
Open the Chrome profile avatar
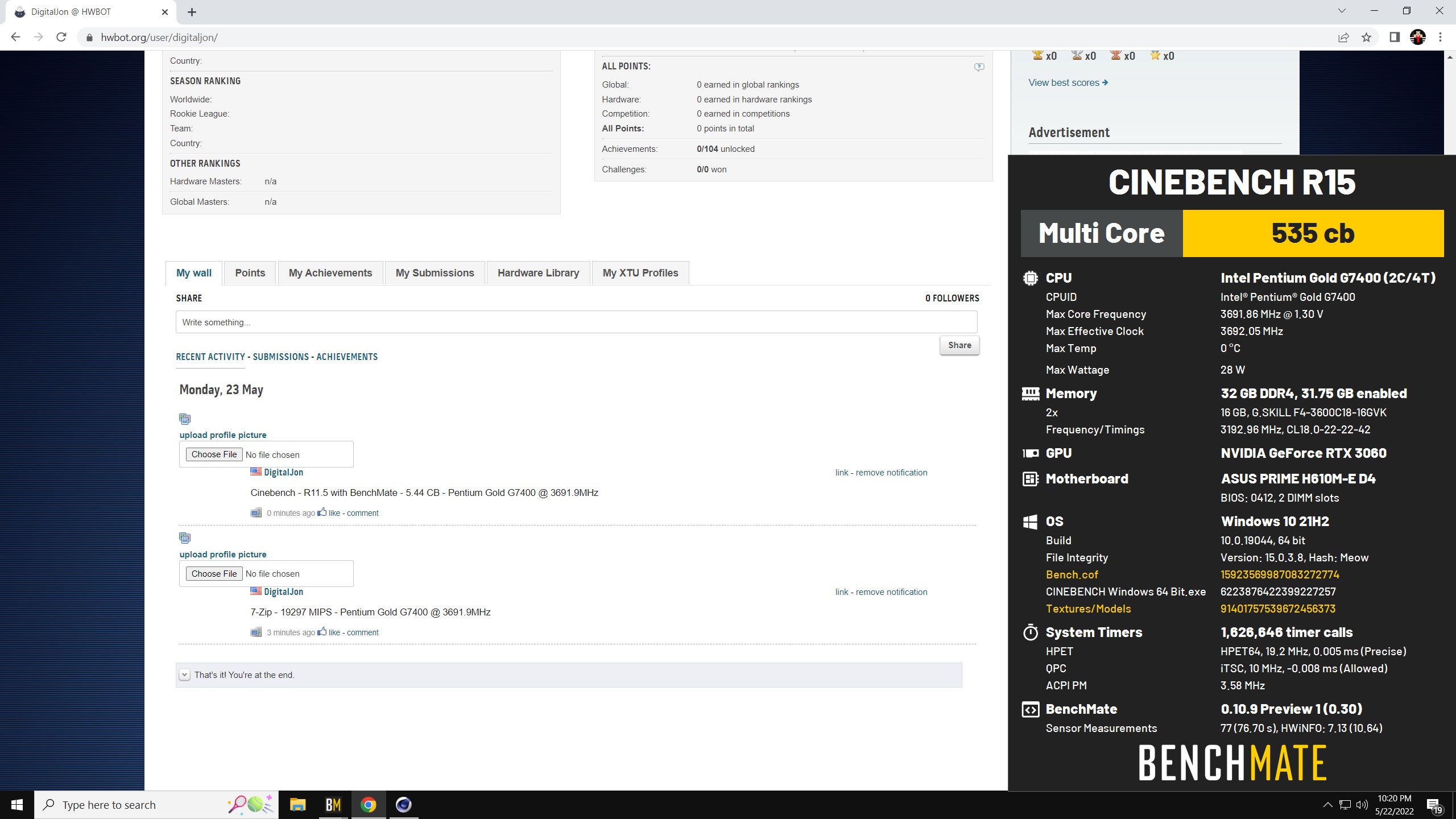pyautogui.click(x=1417, y=38)
